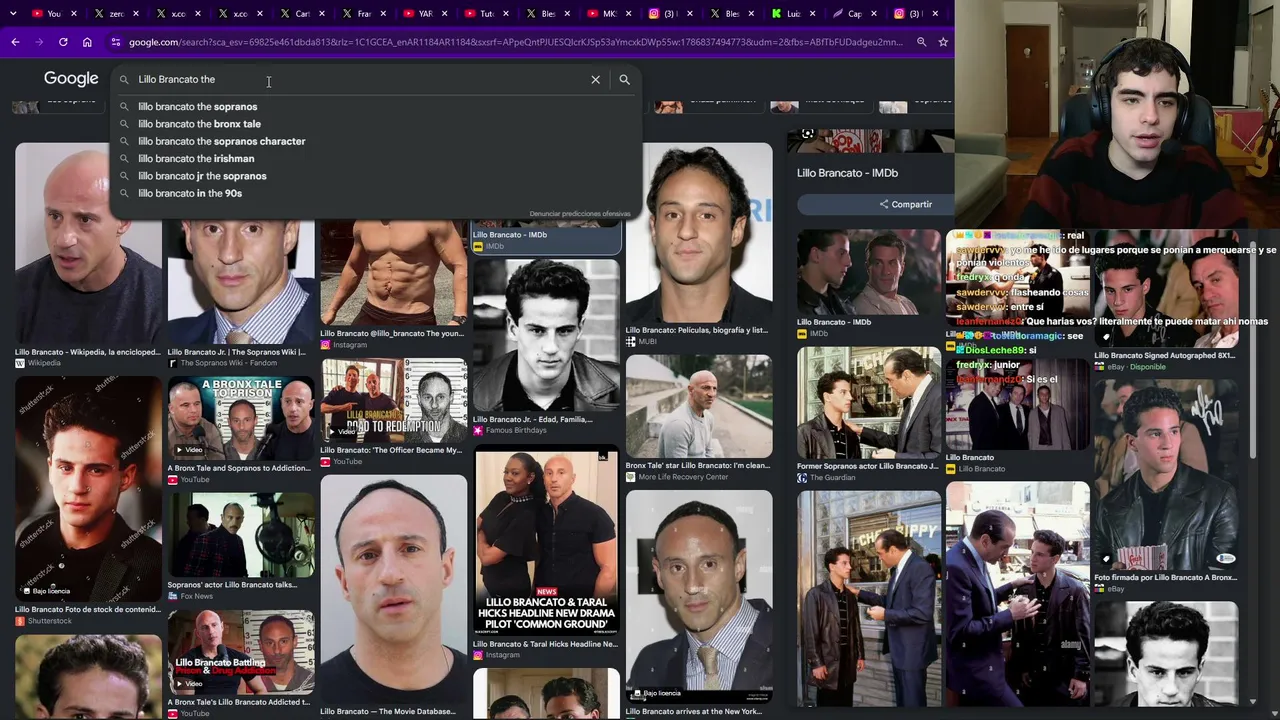The image size is (1280, 720).
Task: Open 'The Movie Database' portrait image
Action: point(393,588)
